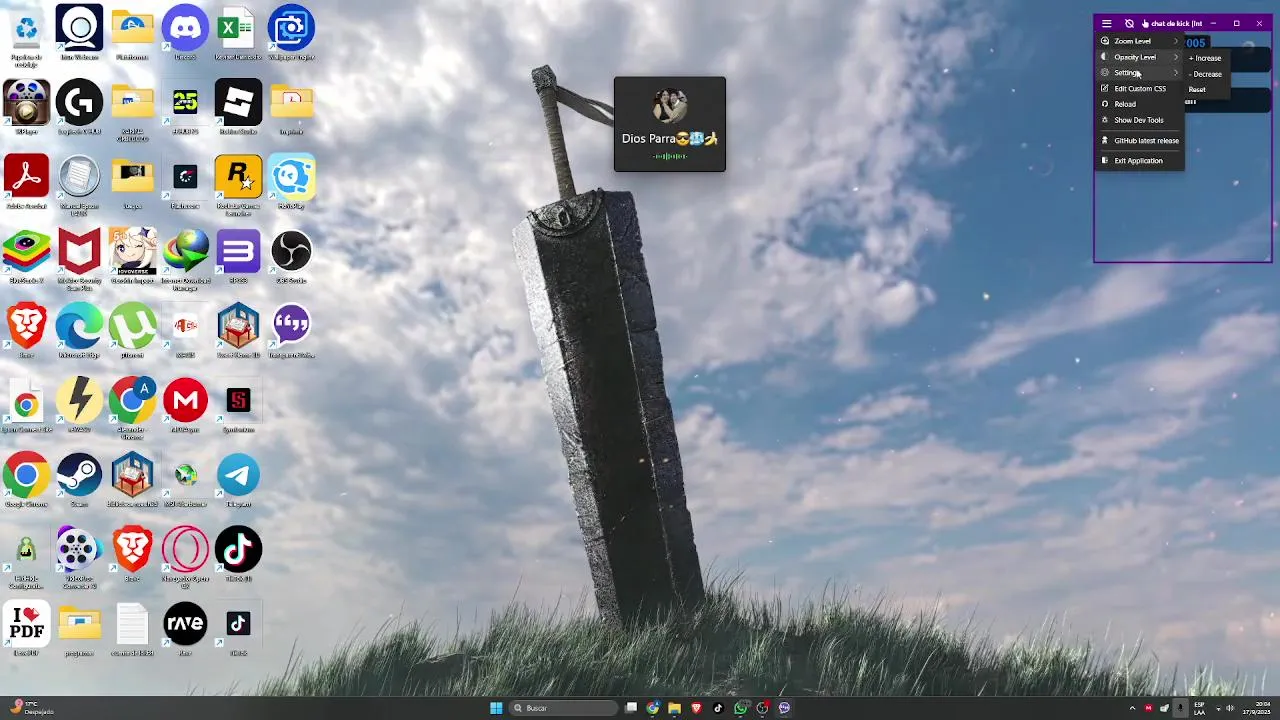Open the Telegram desktop shortcut
Image resolution: width=1280 pixels, height=720 pixels.
click(x=238, y=480)
